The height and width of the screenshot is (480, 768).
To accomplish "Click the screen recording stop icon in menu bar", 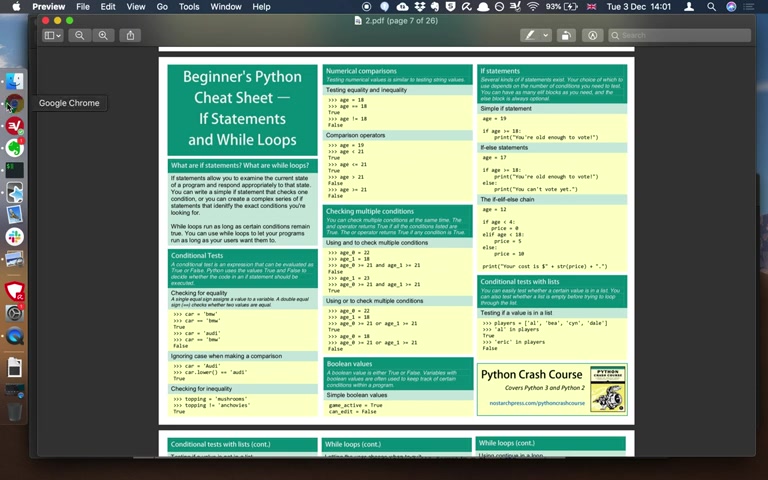I will tap(366, 6).
